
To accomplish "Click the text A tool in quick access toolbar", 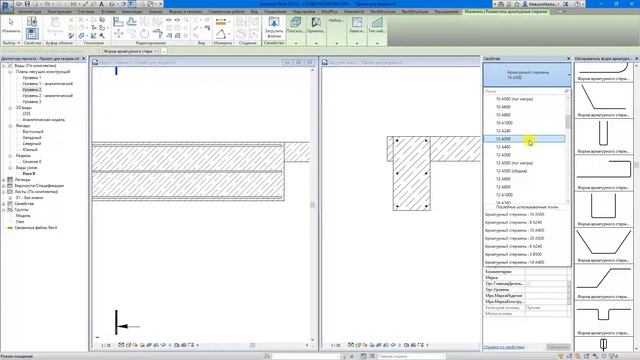I will (102, 4).
